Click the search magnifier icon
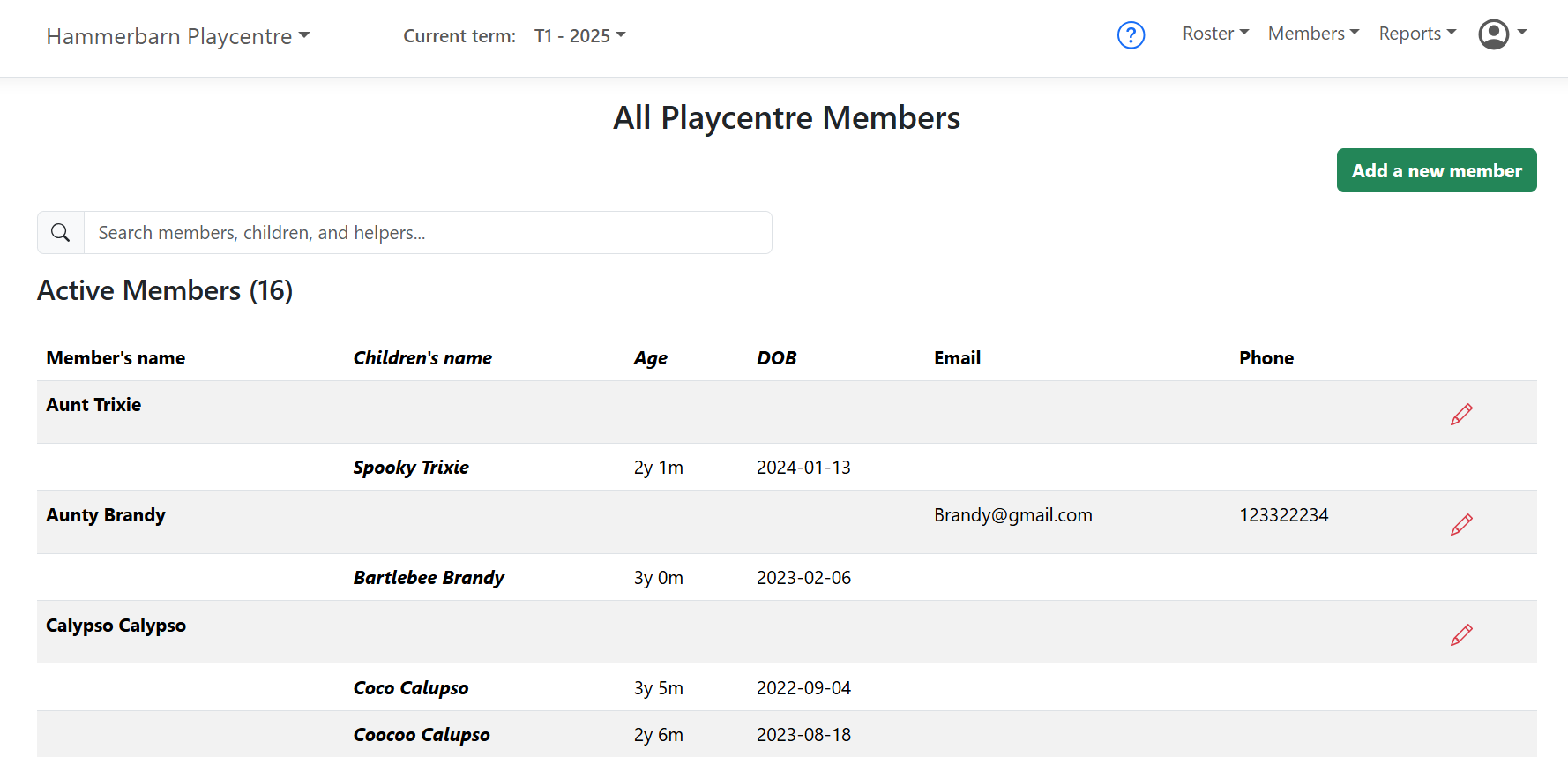Image resolution: width=1568 pixels, height=757 pixels. coord(61,233)
